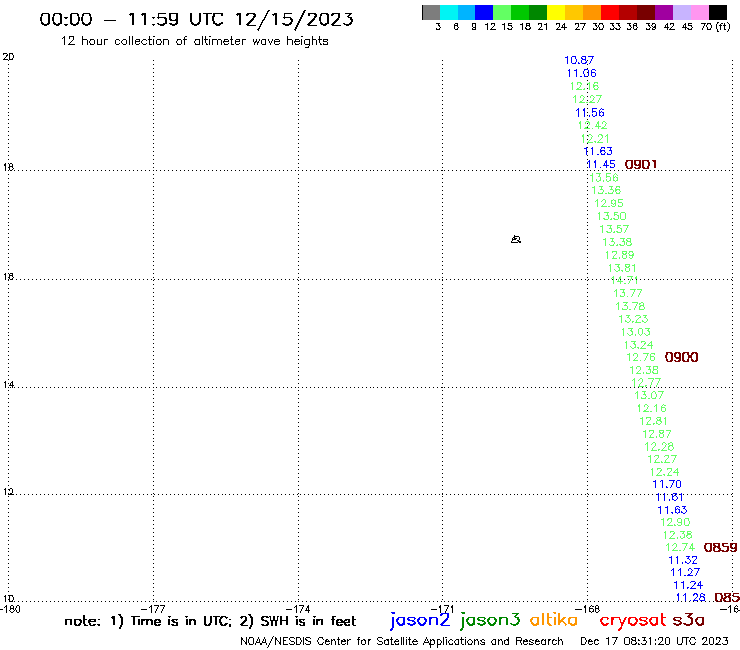Click the 0859 time marker

tap(720, 548)
